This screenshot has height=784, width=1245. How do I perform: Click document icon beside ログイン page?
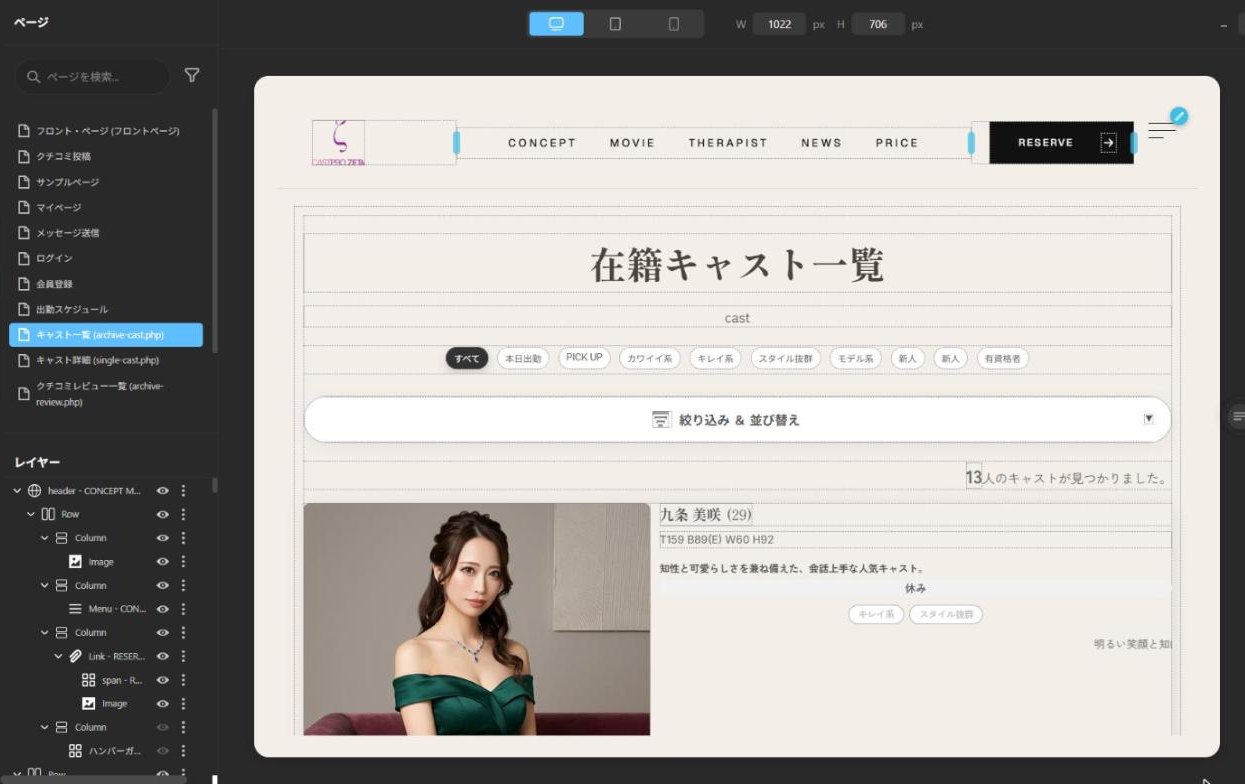(x=24, y=258)
